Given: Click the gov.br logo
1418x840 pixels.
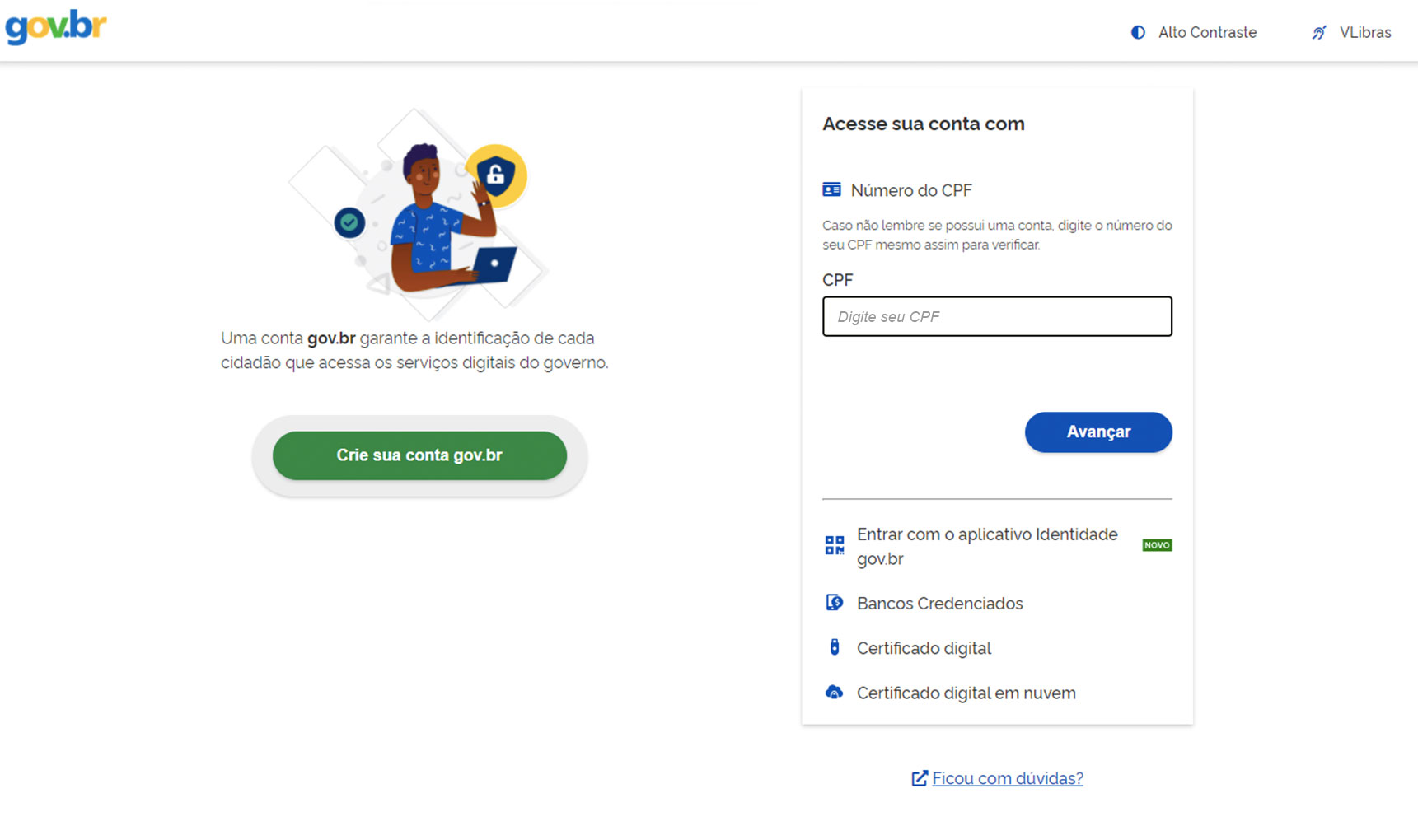Looking at the screenshot, I should click(x=56, y=26).
